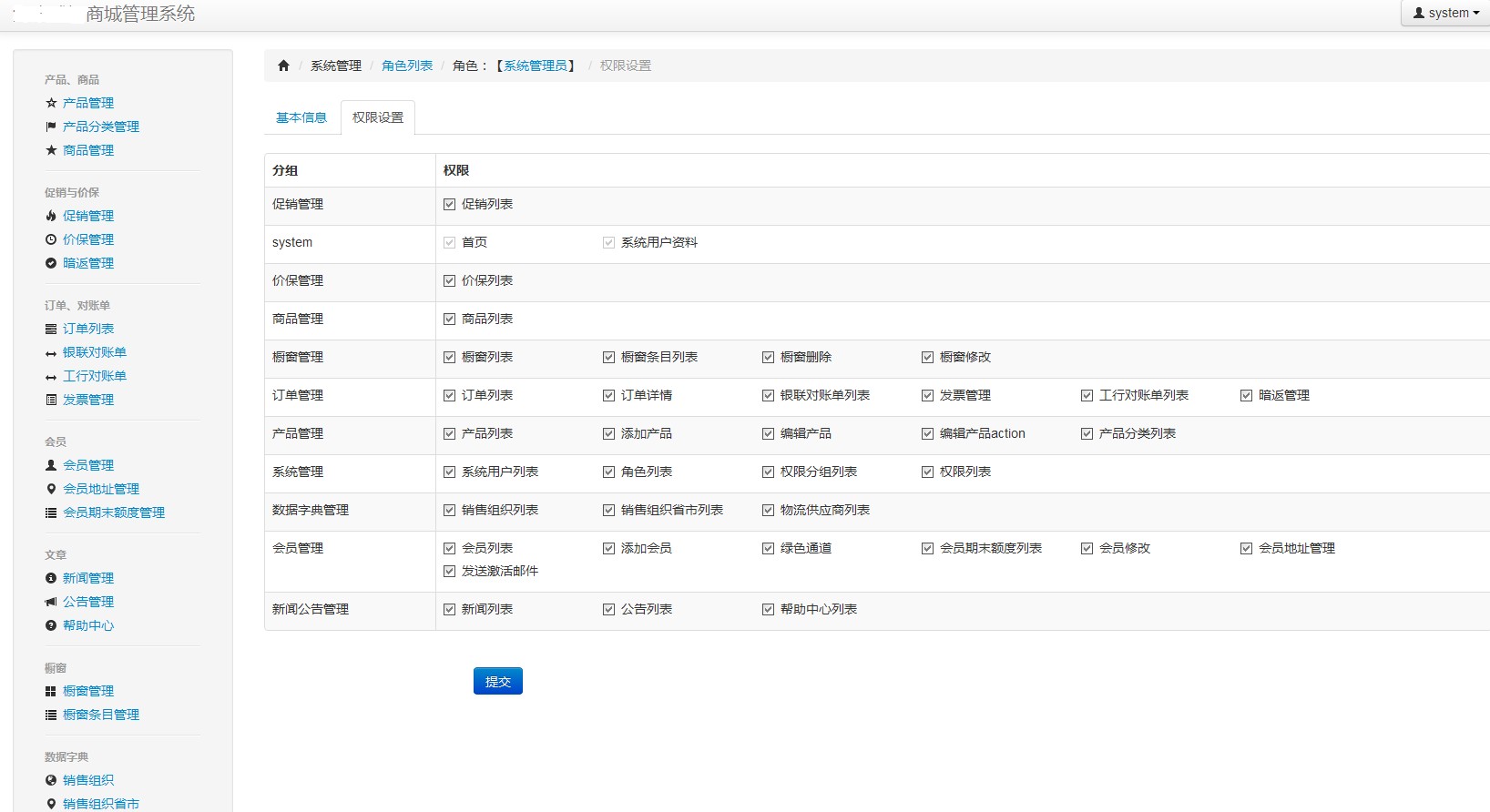1490x812 pixels.
Task: Click clock icon beside 价保管理
Action: pos(51,239)
